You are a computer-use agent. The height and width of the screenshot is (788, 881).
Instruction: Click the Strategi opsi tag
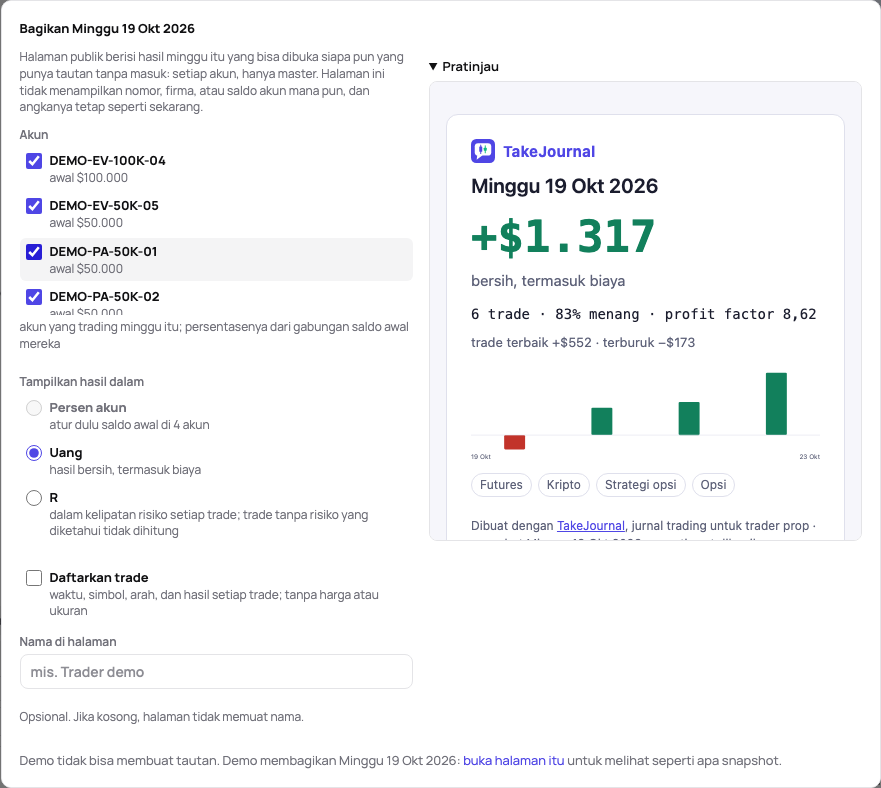[x=641, y=485]
